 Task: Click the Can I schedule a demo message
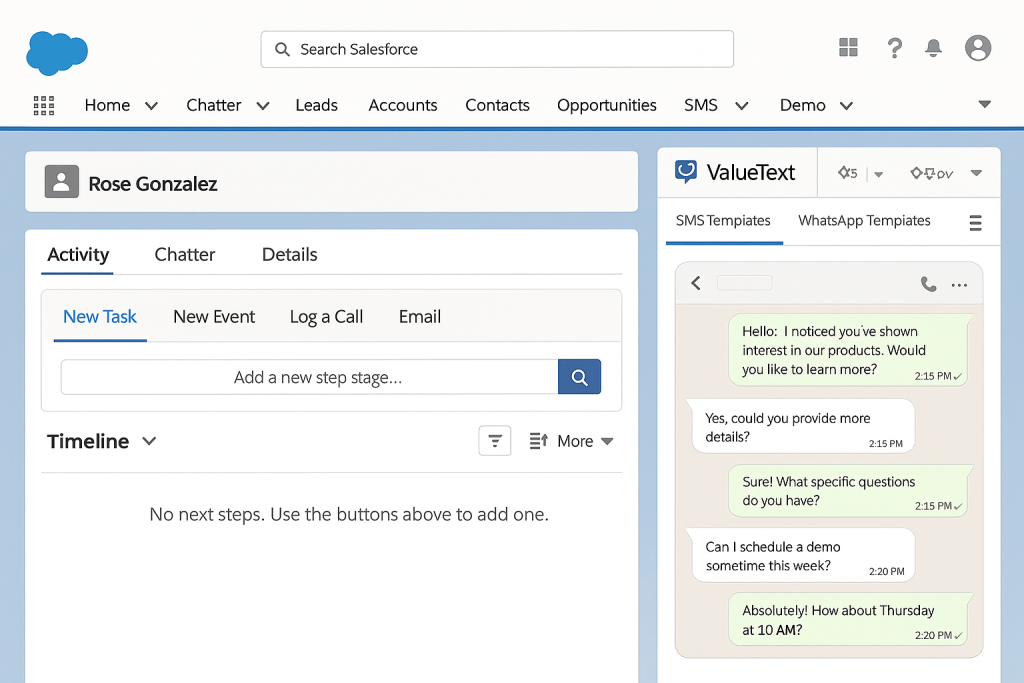[x=803, y=555]
